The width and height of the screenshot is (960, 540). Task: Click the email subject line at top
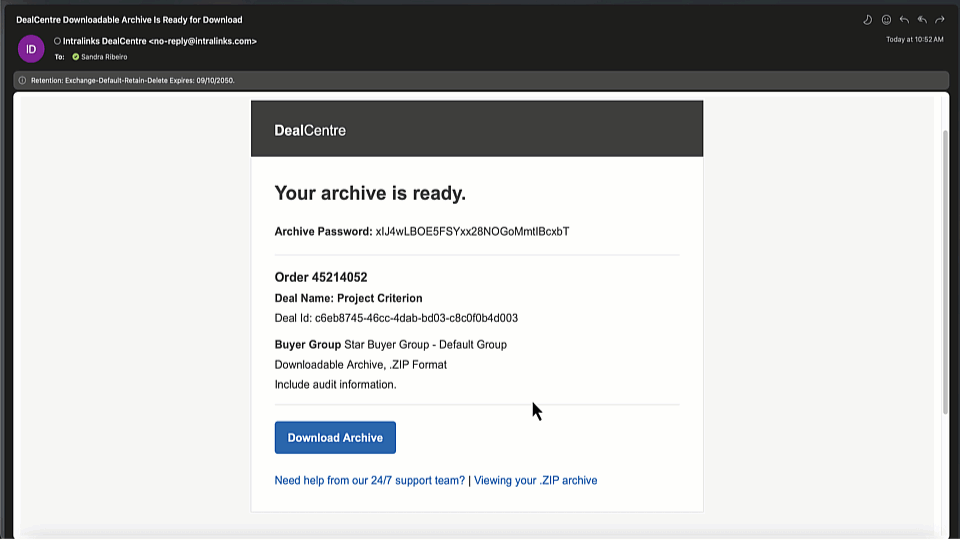pyautogui.click(x=129, y=20)
